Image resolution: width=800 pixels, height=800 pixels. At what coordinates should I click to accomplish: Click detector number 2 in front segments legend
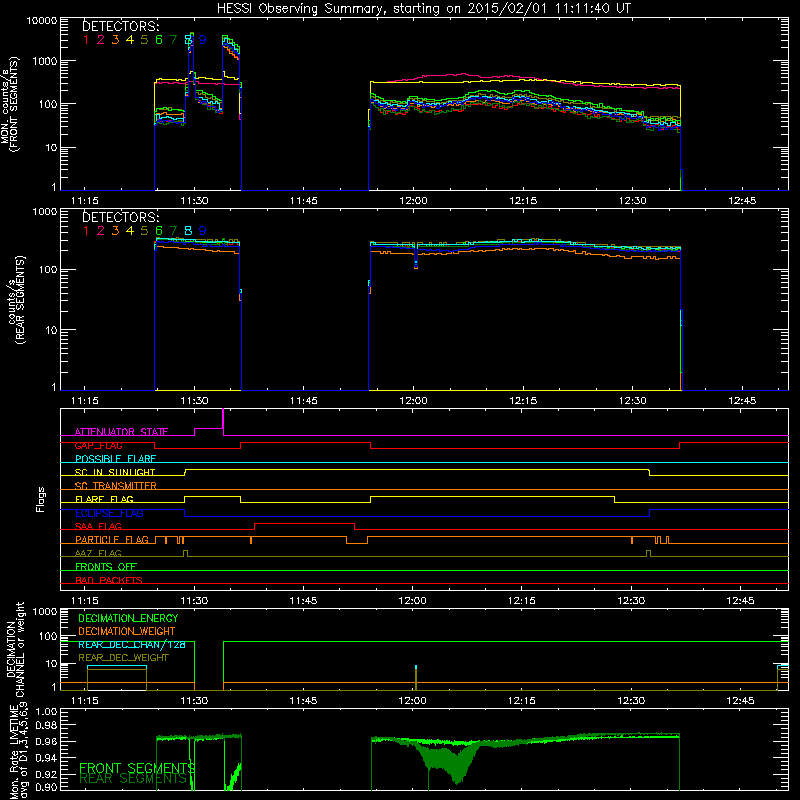[x=101, y=40]
